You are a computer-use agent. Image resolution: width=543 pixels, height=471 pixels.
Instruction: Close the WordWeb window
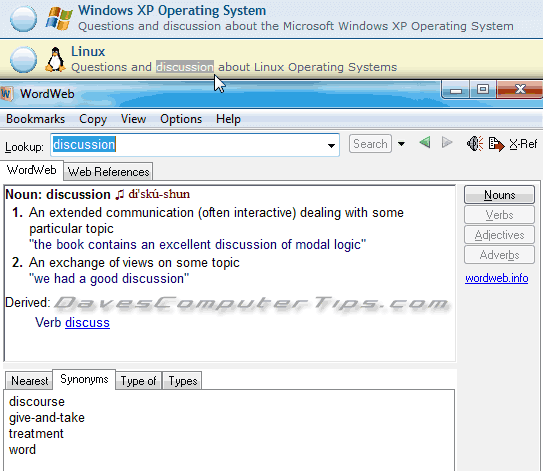[520, 90]
